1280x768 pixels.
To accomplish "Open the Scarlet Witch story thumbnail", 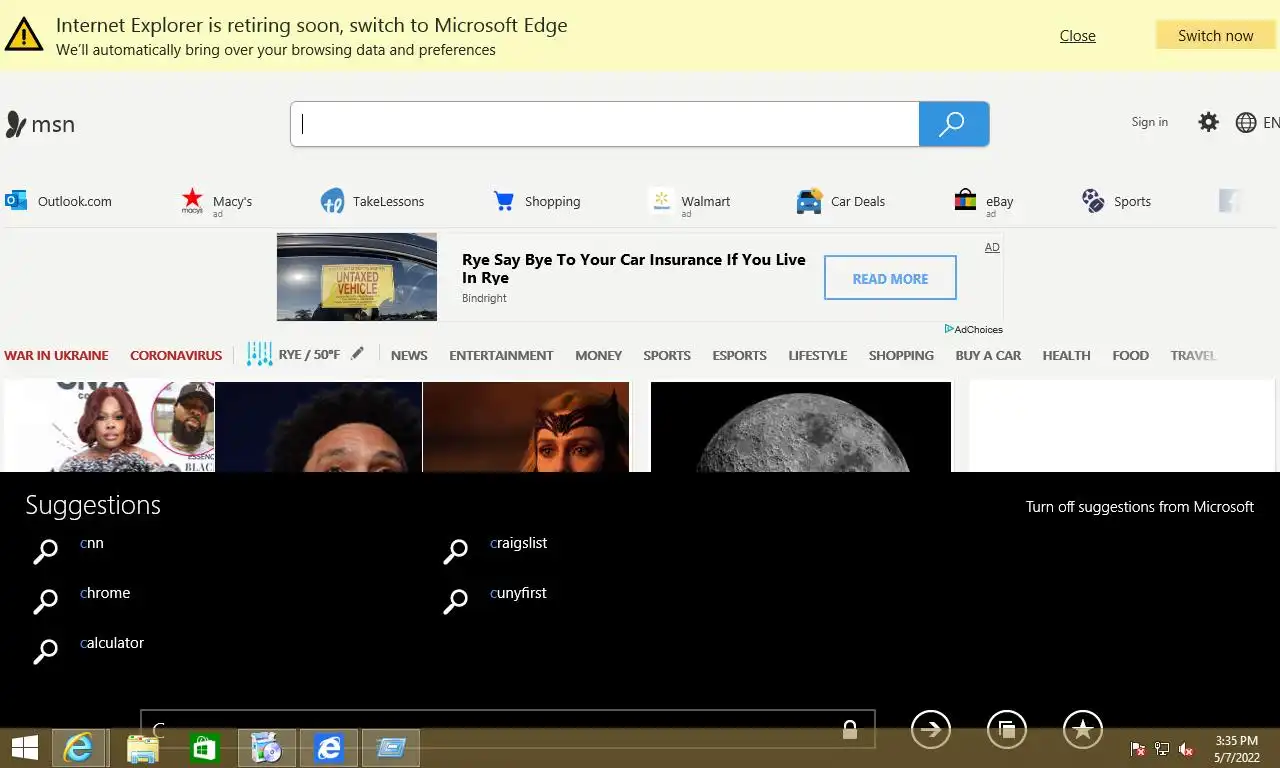I will click(526, 427).
